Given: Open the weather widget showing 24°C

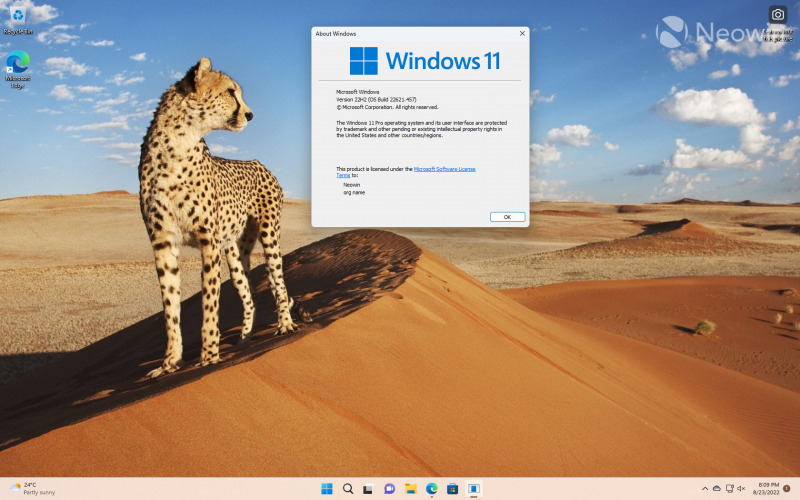Looking at the screenshot, I should click(x=33, y=489).
